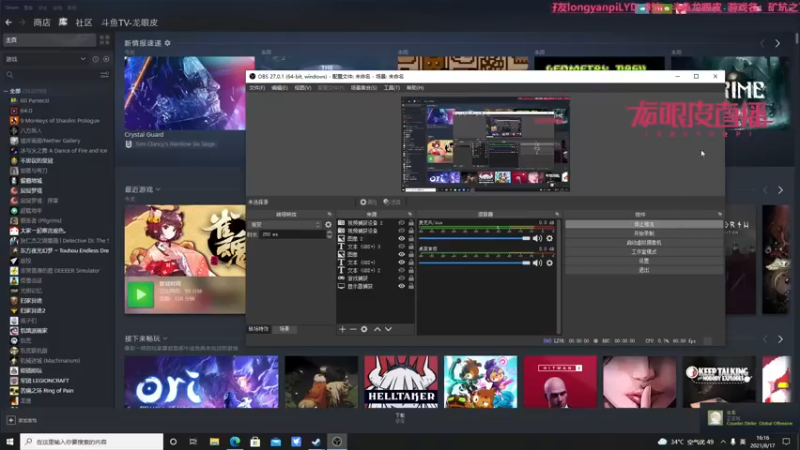Open the Steam library filter options icon
Image resolution: width=800 pixels, height=450 pixels.
coord(105,75)
